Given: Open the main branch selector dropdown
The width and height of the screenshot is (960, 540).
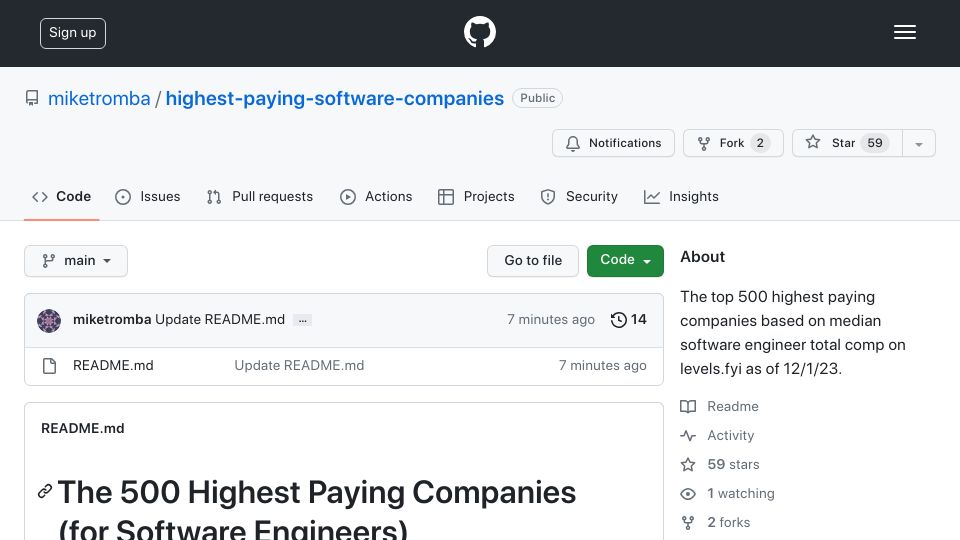Looking at the screenshot, I should [76, 261].
